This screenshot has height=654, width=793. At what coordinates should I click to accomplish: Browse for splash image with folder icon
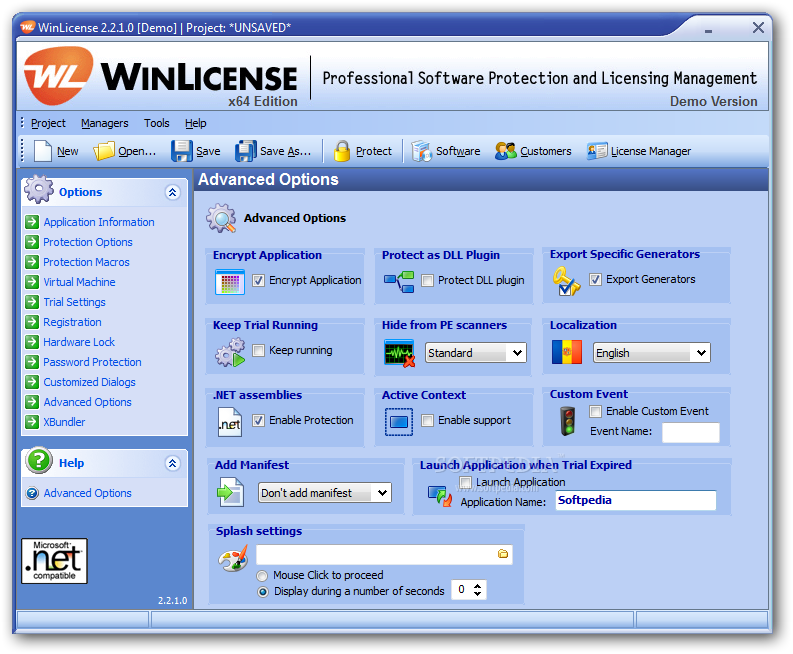coord(503,554)
